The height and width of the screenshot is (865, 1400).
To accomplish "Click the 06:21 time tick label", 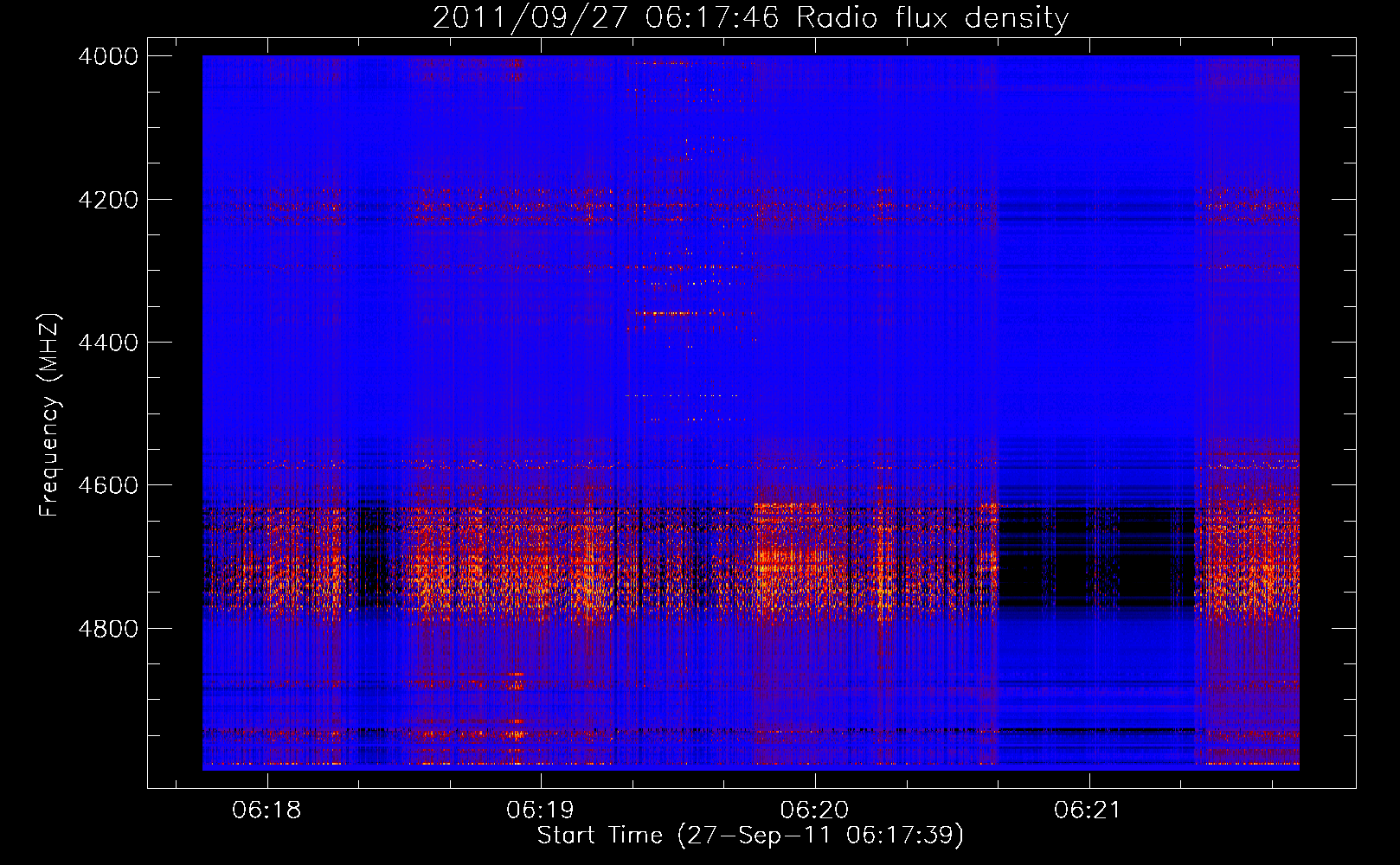I will (1088, 810).
